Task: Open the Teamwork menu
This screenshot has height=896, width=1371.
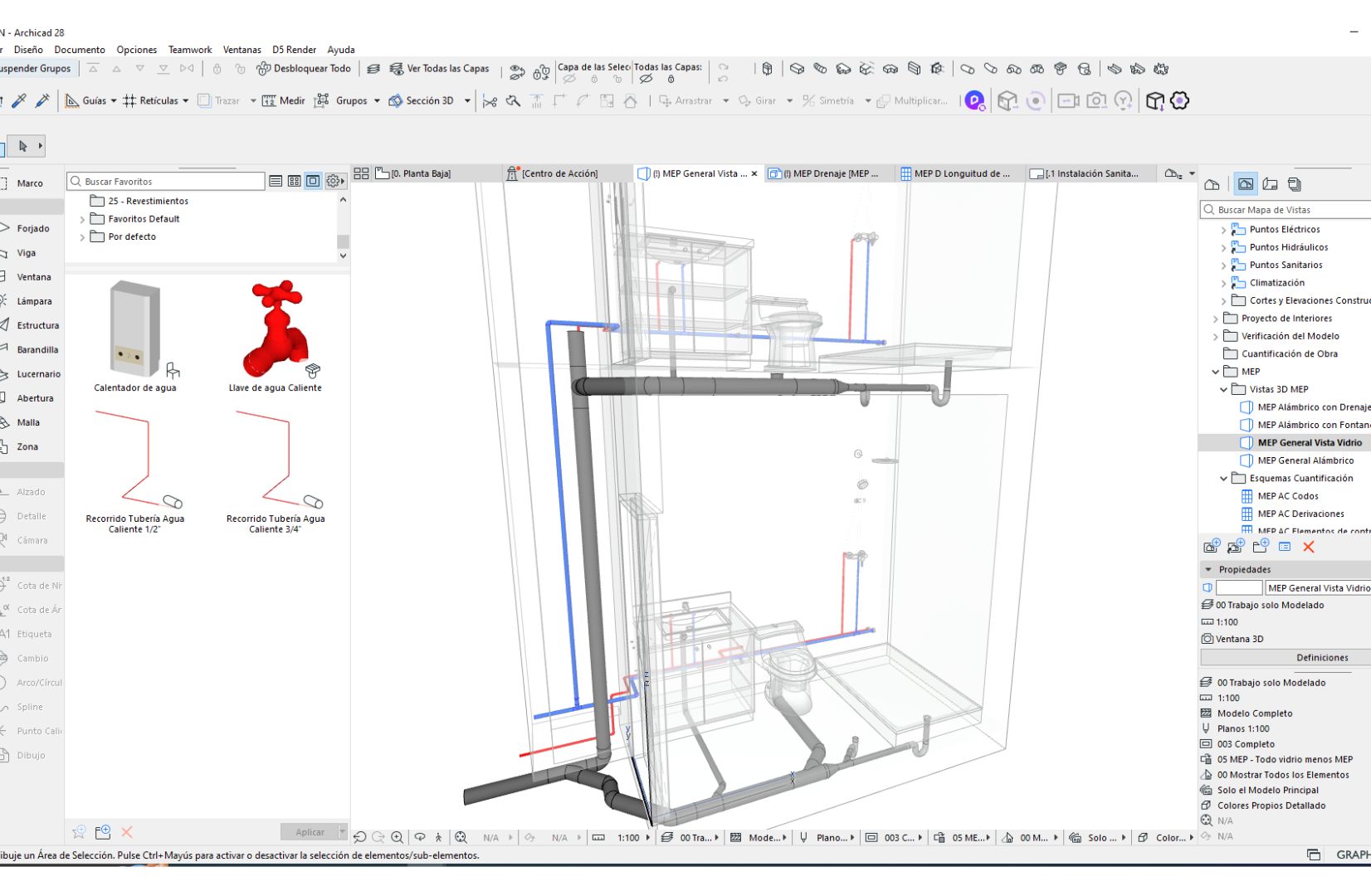Action: click(189, 49)
